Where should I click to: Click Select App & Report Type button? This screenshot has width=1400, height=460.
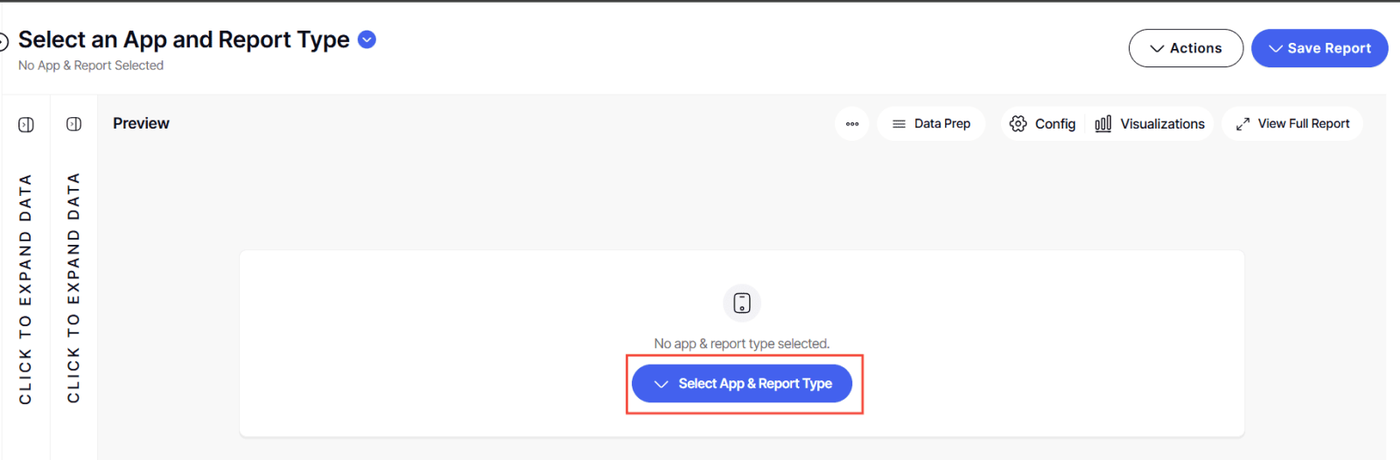click(741, 384)
